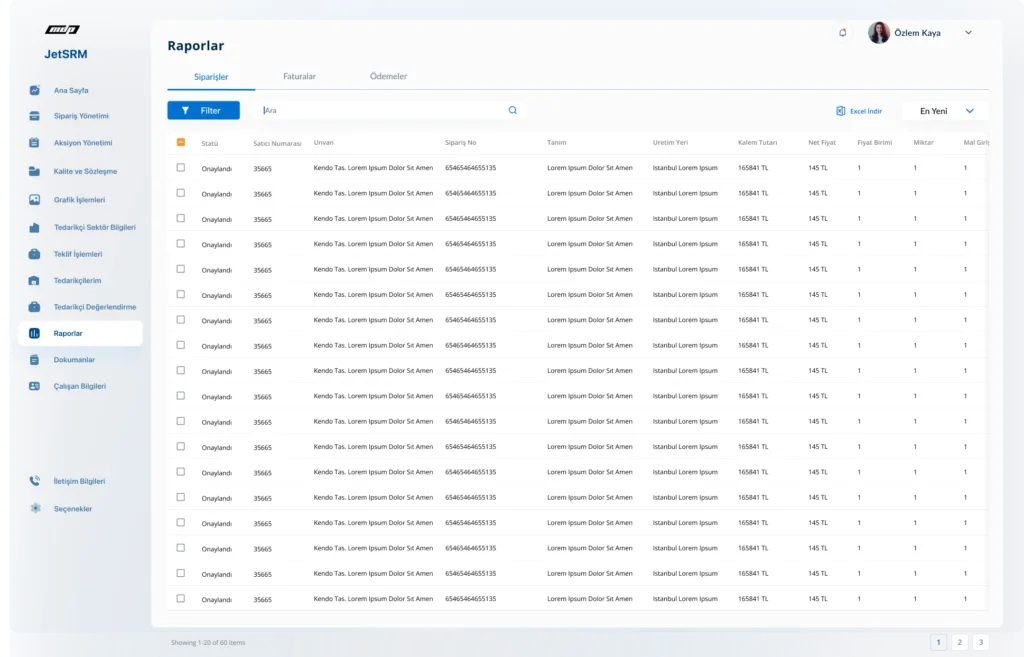Select the Tedarikçilerim sidebar icon
1024x657 pixels.
[35, 281]
